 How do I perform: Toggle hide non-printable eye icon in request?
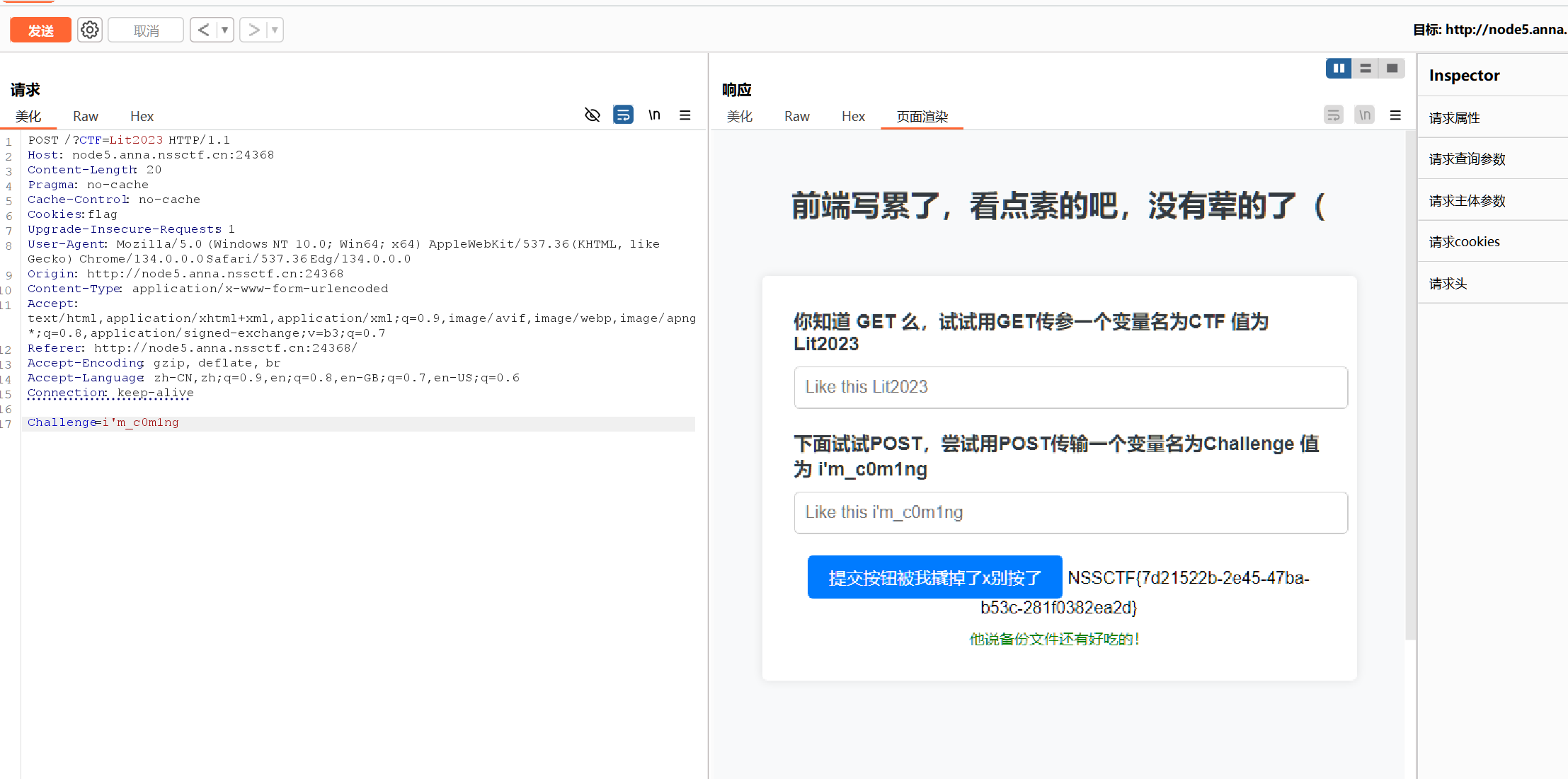click(593, 115)
